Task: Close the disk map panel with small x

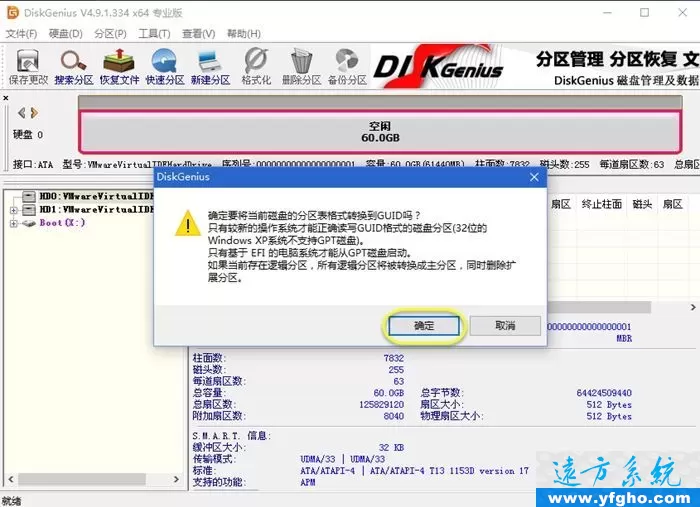Action: pyautogui.click(x=6, y=97)
